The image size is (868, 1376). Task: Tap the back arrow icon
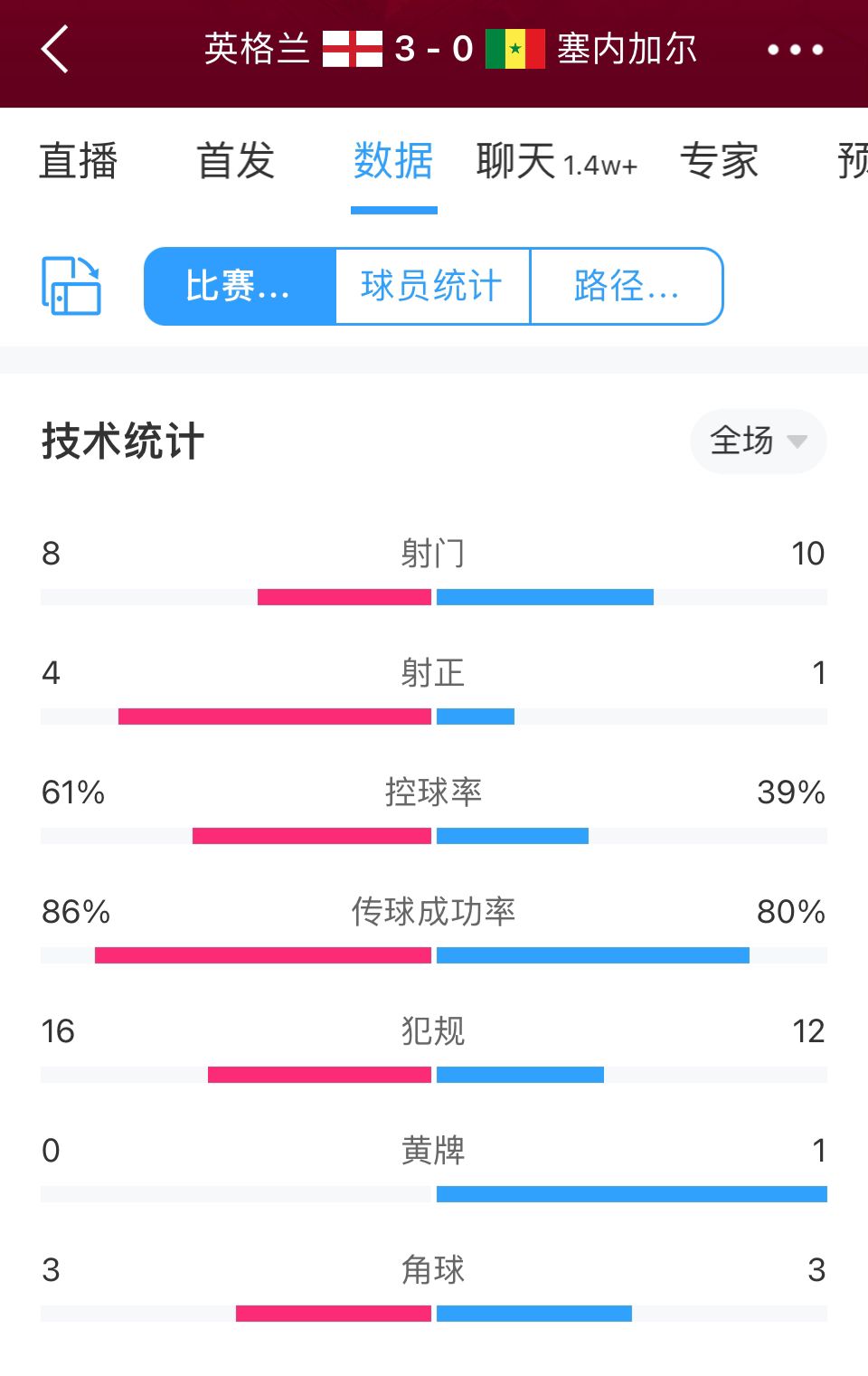(x=55, y=49)
